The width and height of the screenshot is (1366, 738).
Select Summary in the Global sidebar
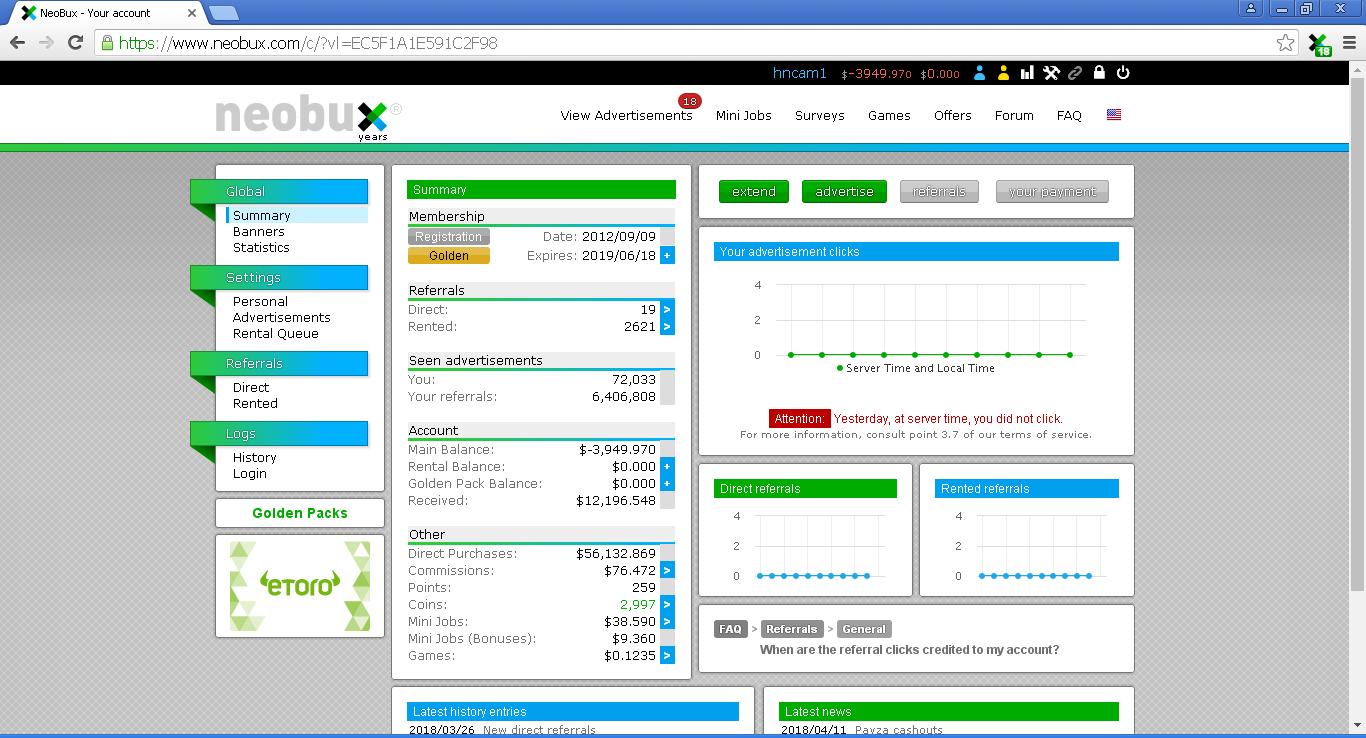pos(262,216)
